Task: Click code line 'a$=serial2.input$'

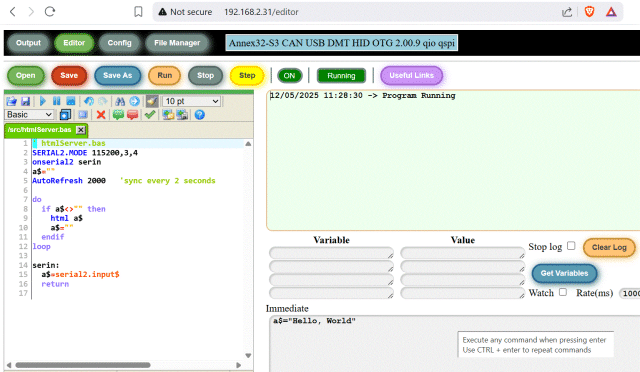Action: [x=80, y=274]
